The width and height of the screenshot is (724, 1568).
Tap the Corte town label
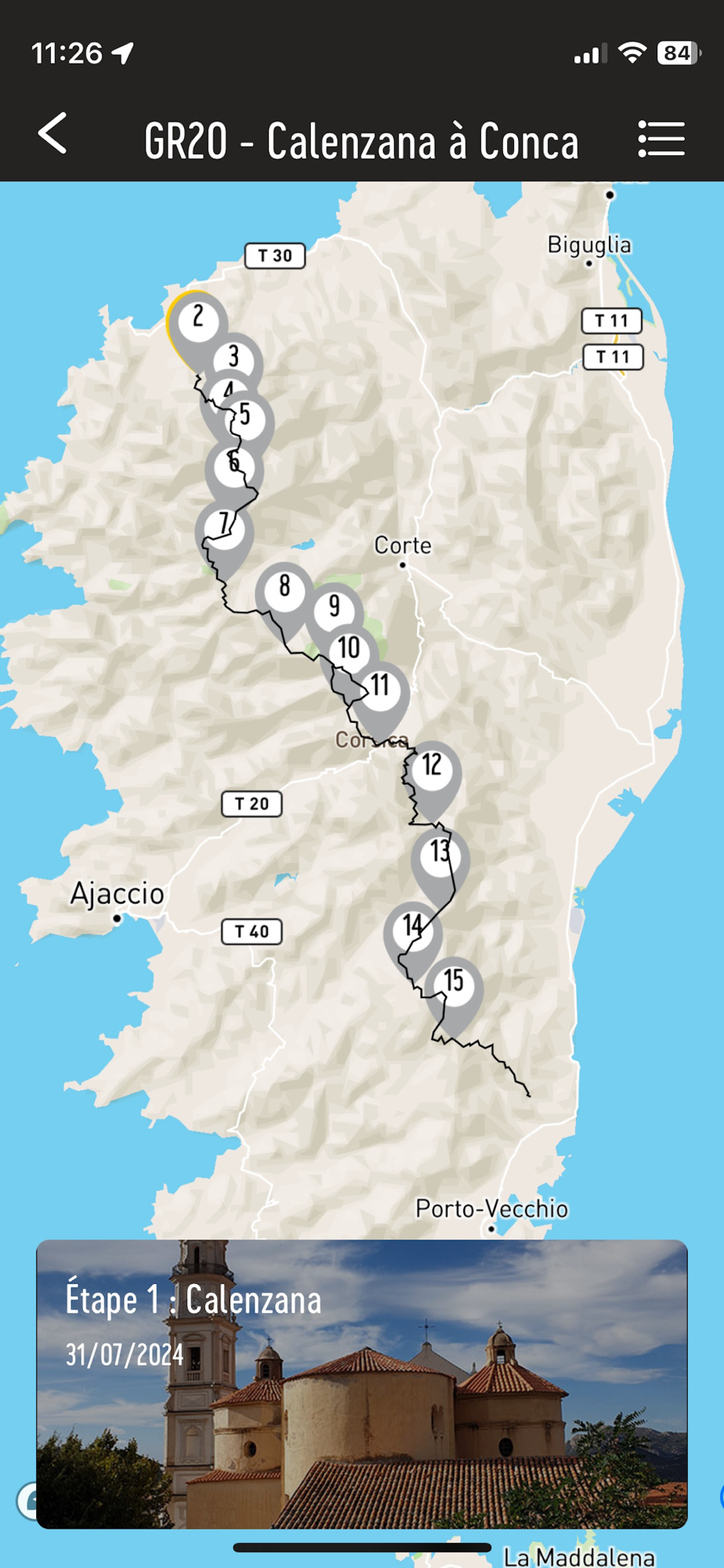pos(403,545)
